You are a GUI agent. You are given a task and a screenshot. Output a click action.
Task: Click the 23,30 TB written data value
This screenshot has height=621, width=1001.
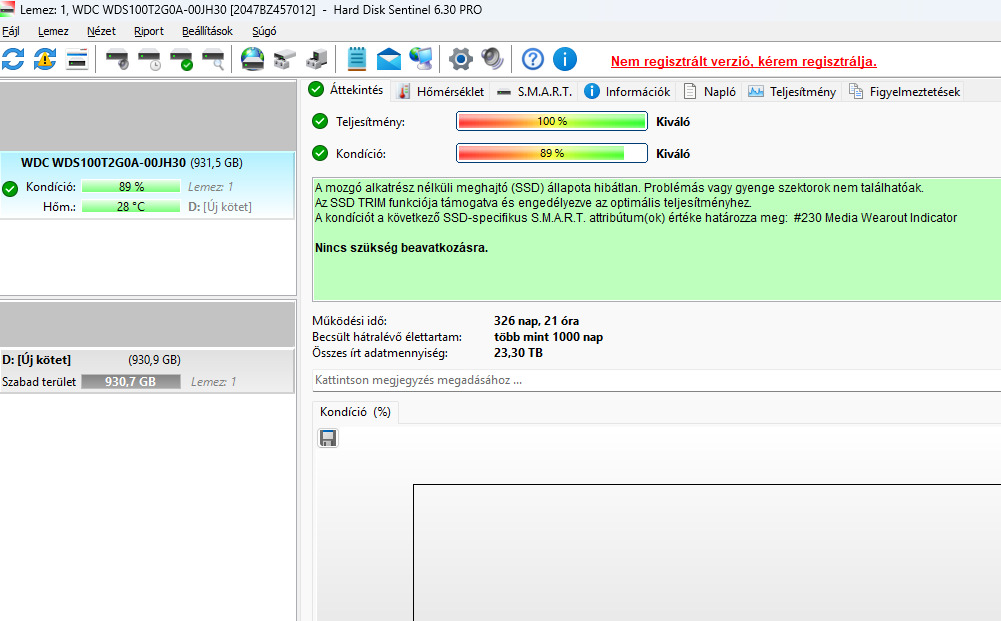(518, 353)
